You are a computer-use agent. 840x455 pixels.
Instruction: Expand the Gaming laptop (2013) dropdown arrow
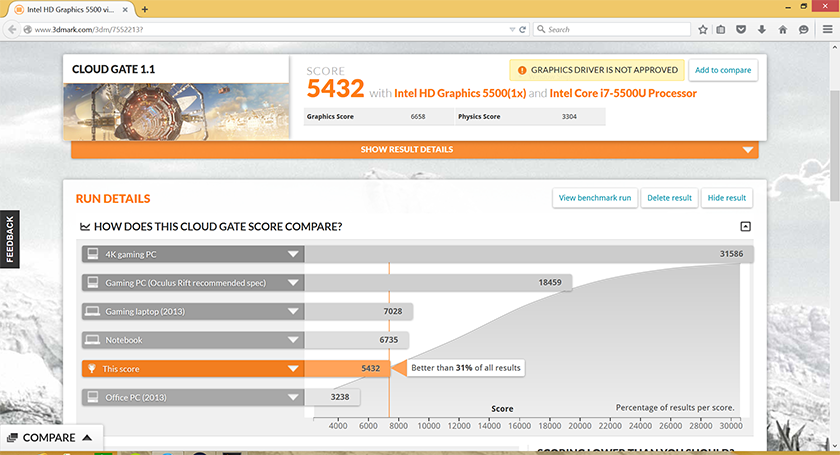pos(292,311)
